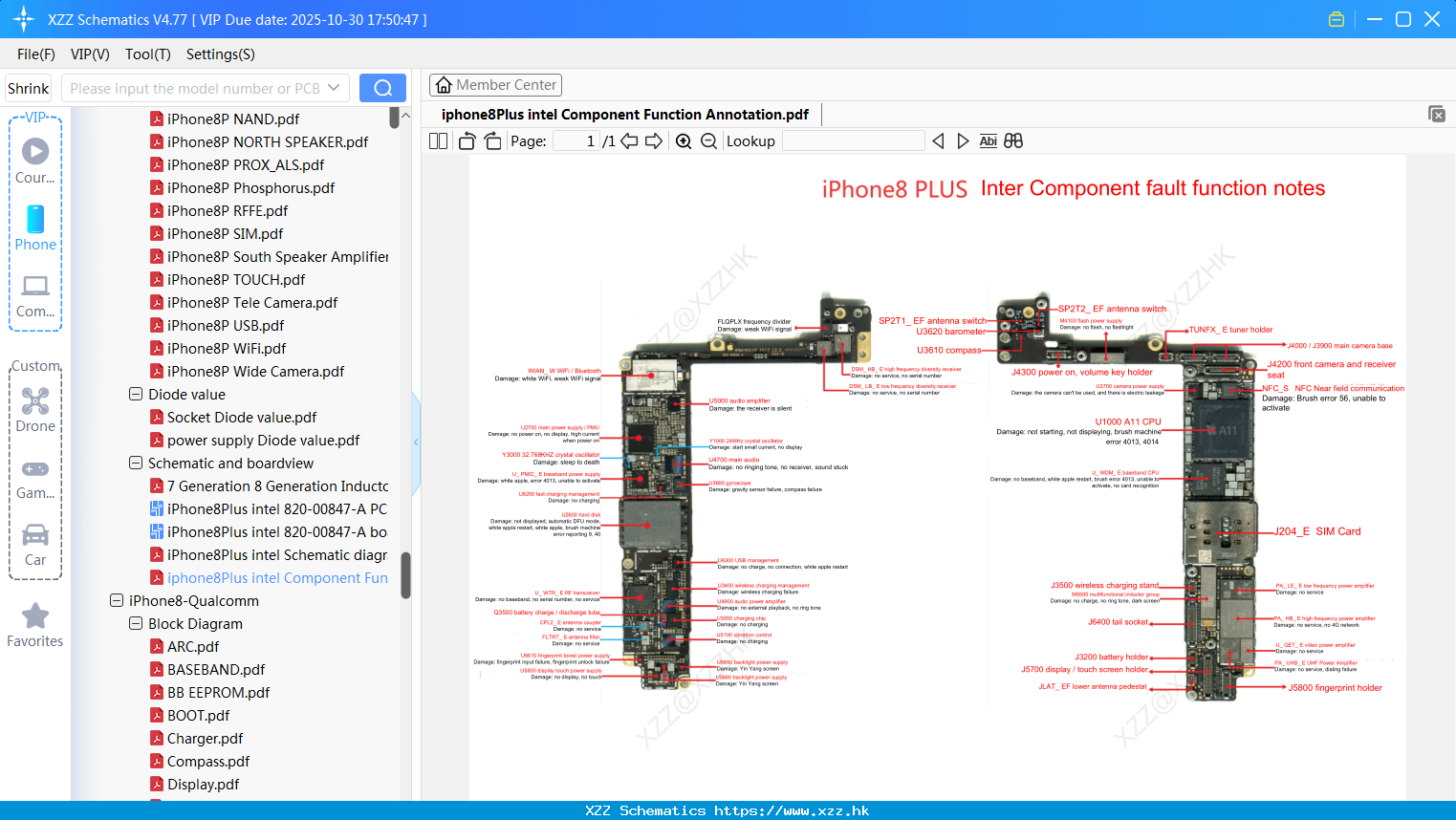Open iPhone8P WiFi.pdf
Screen dimensions: 1456x820
(x=226, y=348)
